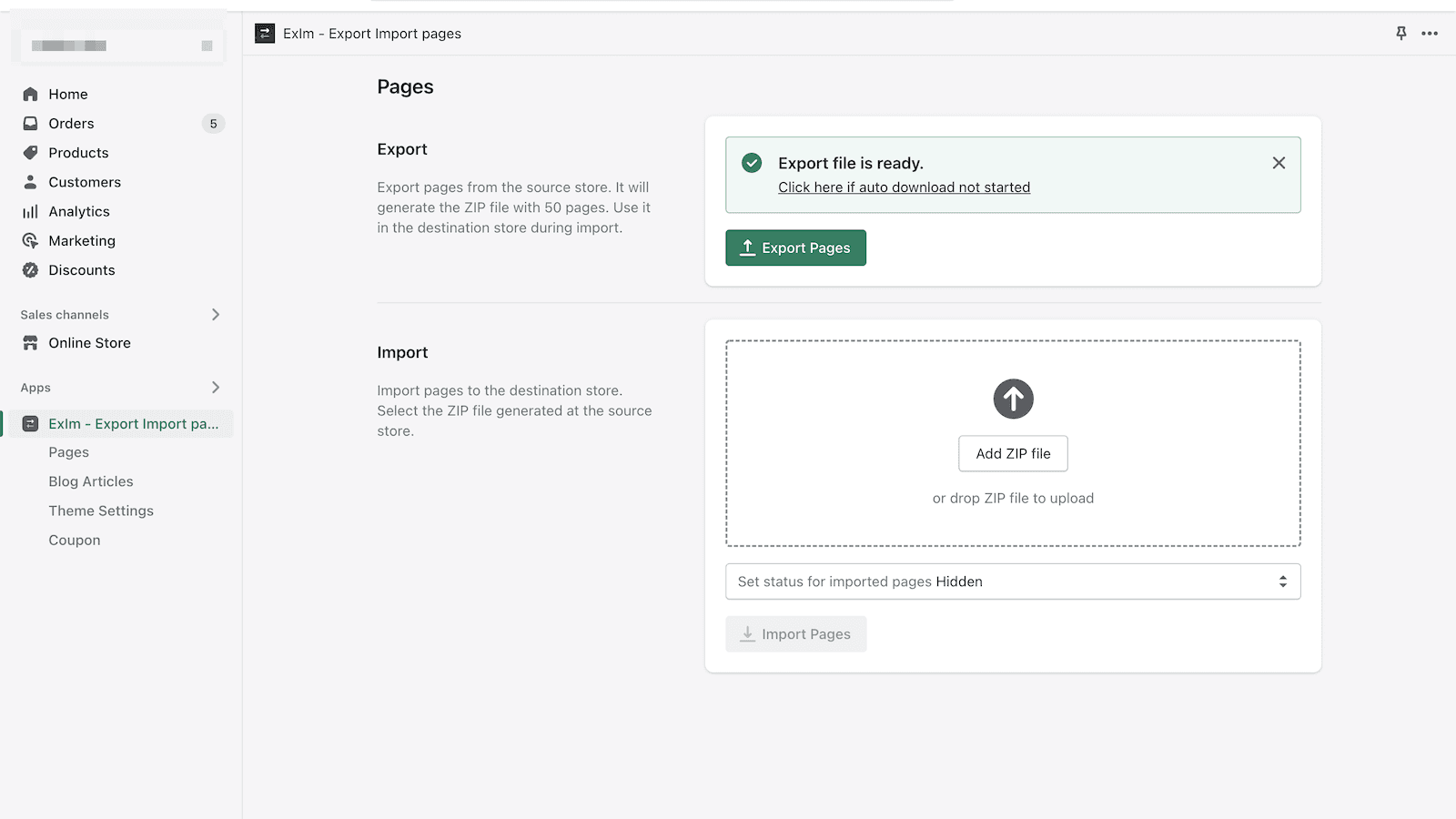
Task: Click the auto download link in the banner
Action: pos(904,187)
